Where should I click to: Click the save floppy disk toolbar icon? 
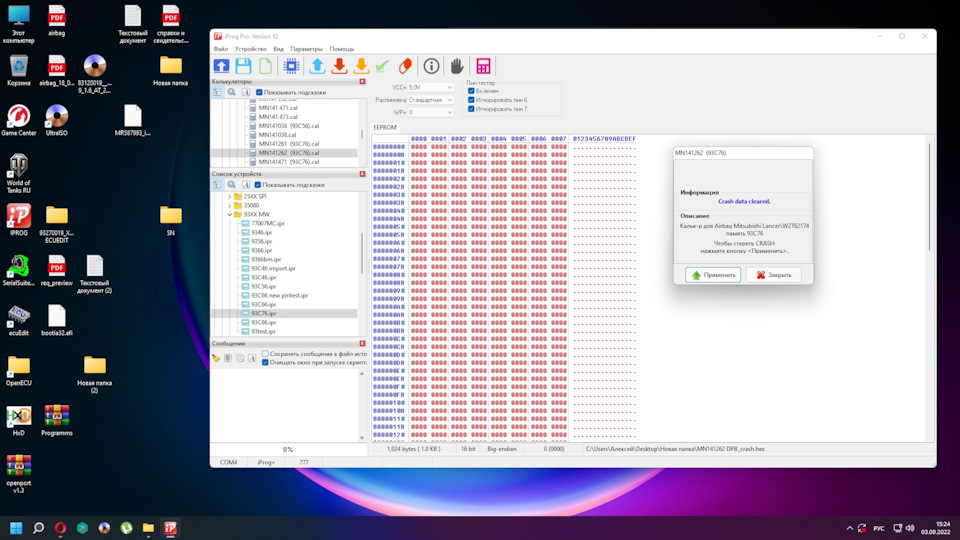244,66
